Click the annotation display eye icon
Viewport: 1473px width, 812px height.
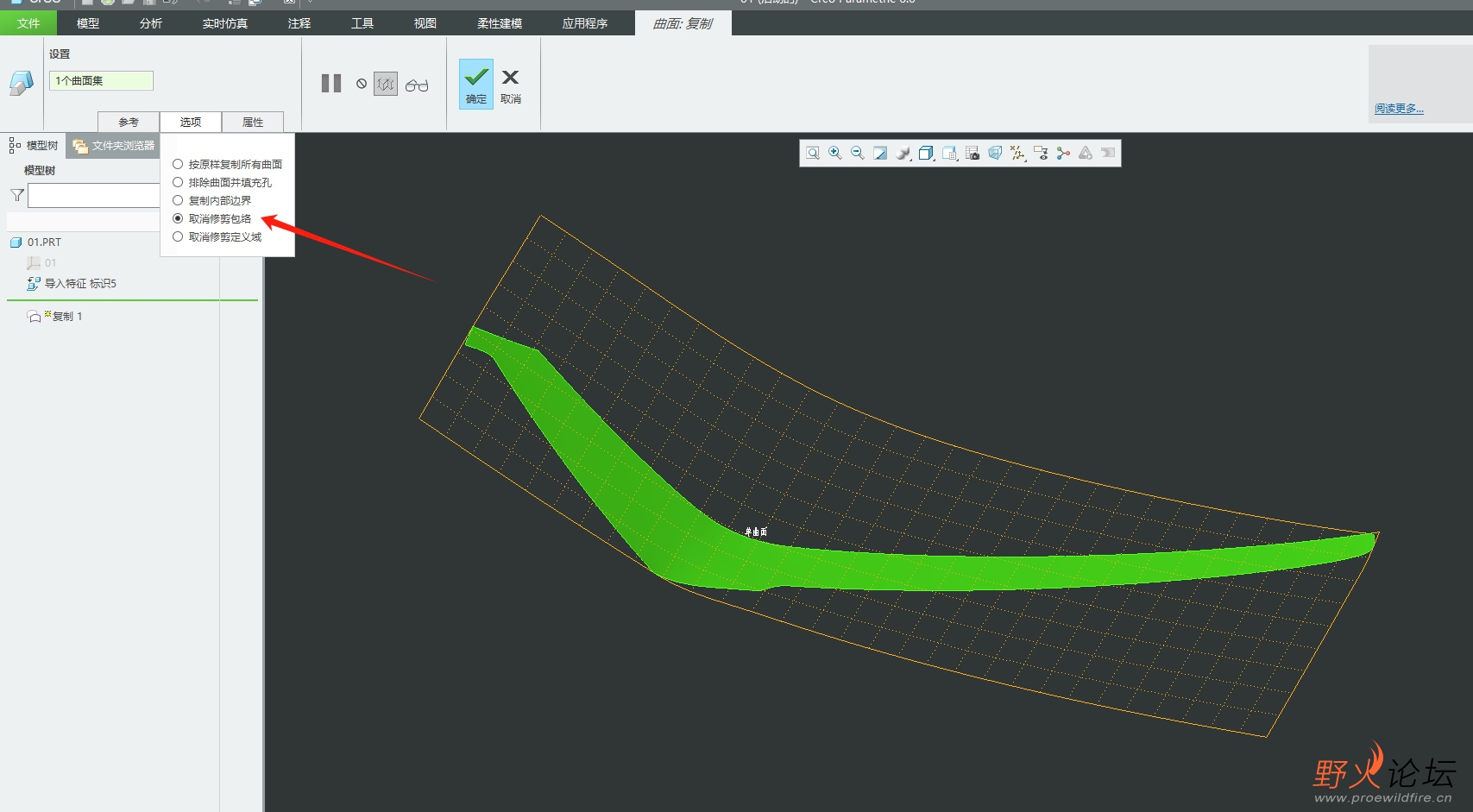tap(1041, 154)
